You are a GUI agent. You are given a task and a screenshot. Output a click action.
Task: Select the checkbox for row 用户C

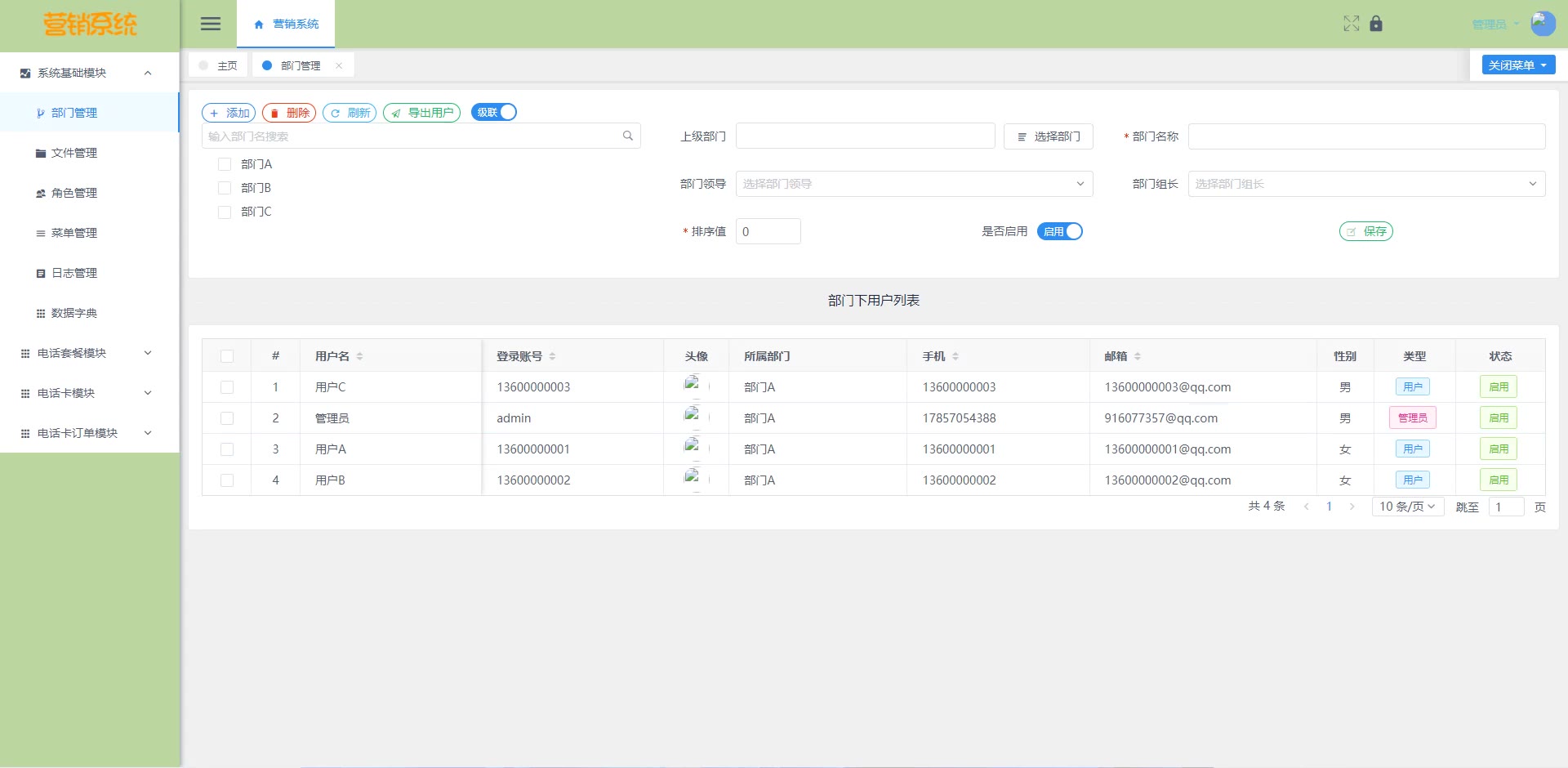click(x=227, y=387)
